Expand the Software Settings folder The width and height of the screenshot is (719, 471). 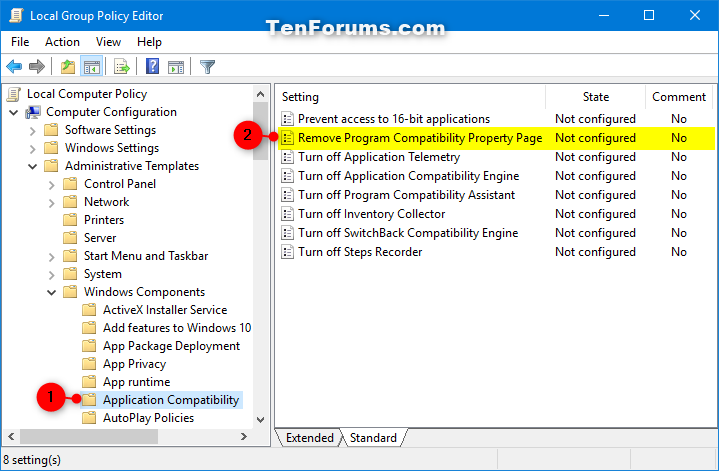[33, 131]
